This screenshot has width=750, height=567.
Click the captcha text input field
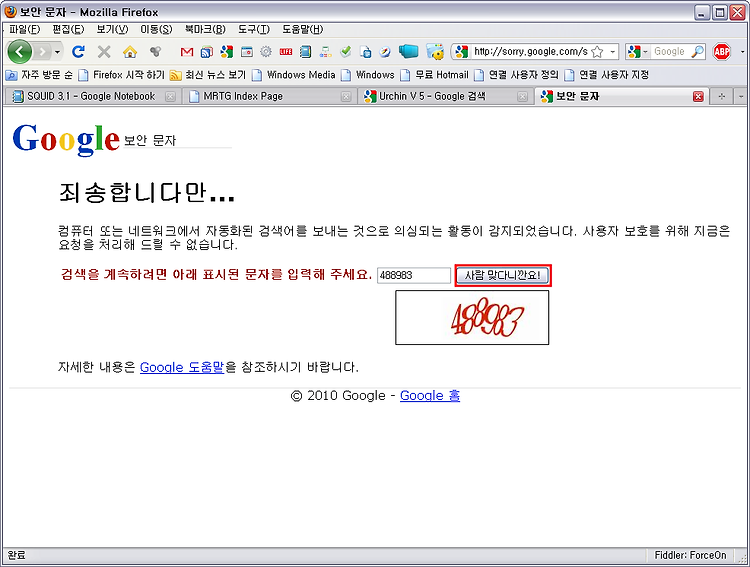(x=414, y=275)
